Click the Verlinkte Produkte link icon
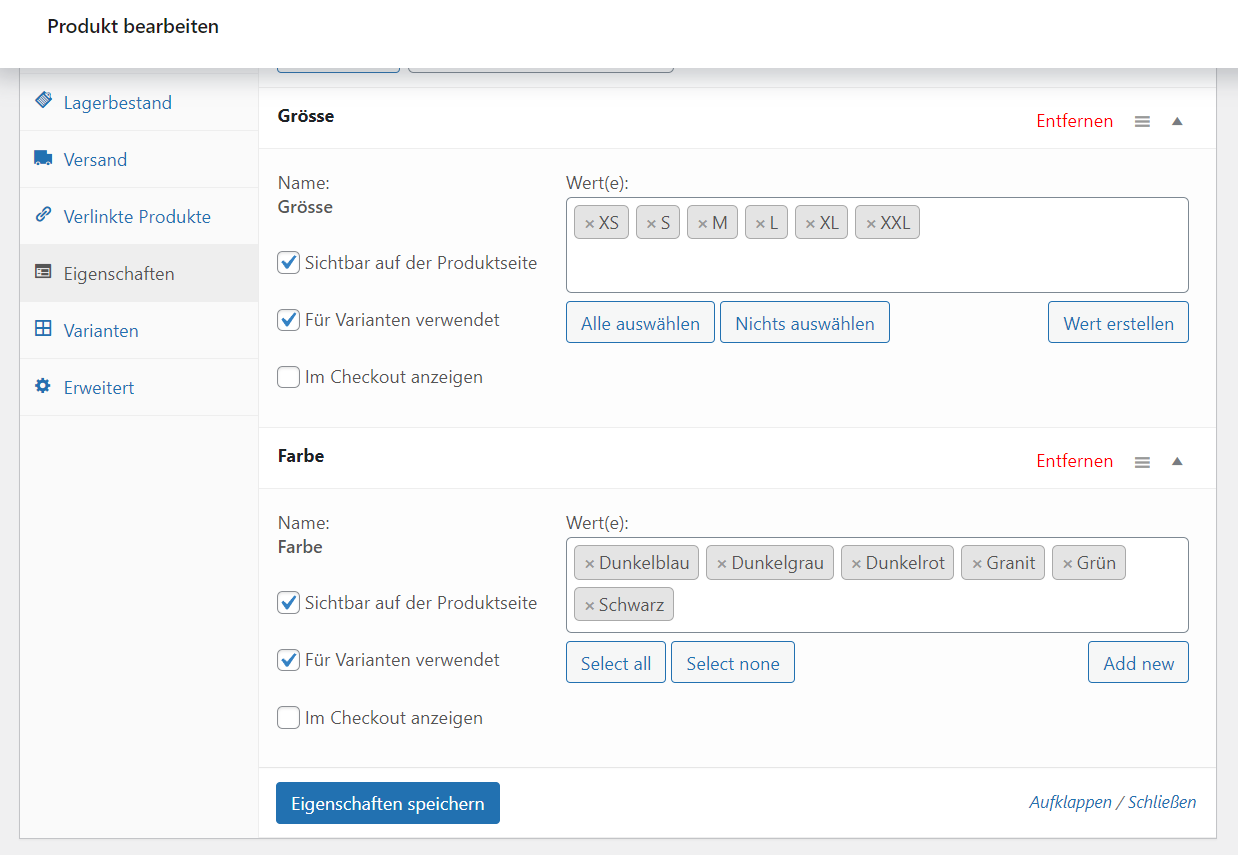The image size is (1238, 855). 43,215
